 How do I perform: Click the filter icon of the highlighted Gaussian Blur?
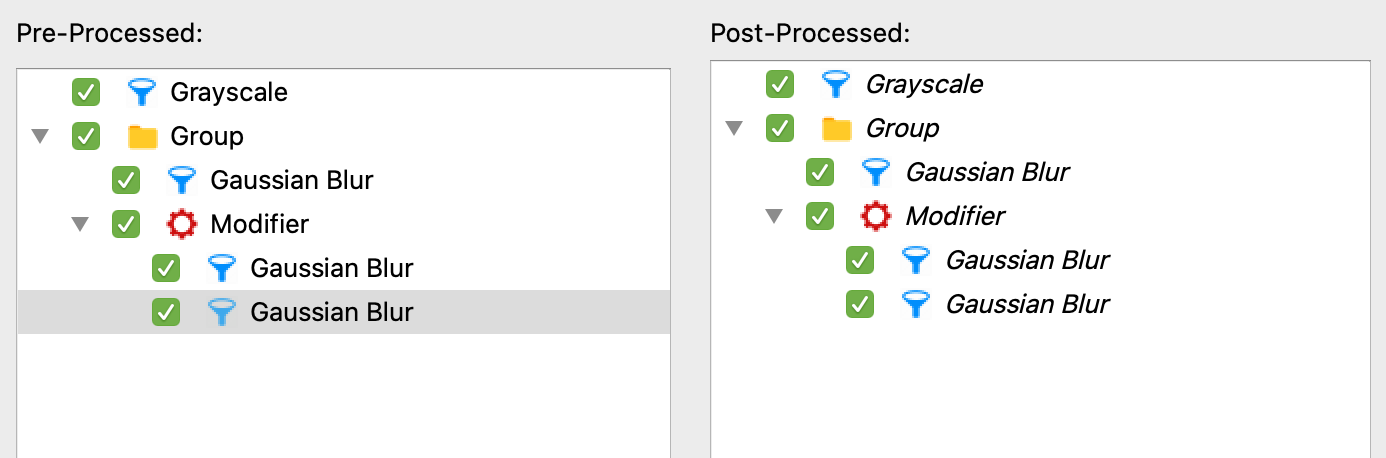222,313
